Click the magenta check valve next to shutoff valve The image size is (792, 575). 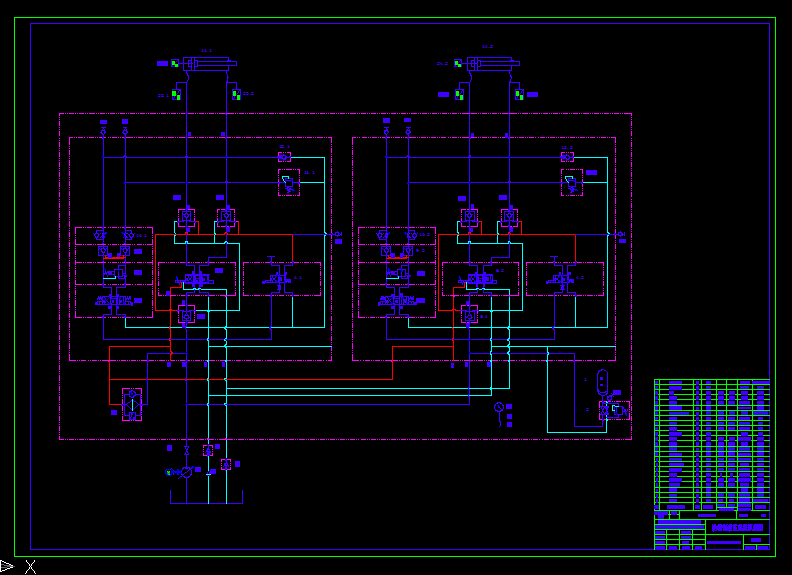pyautogui.click(x=208, y=450)
